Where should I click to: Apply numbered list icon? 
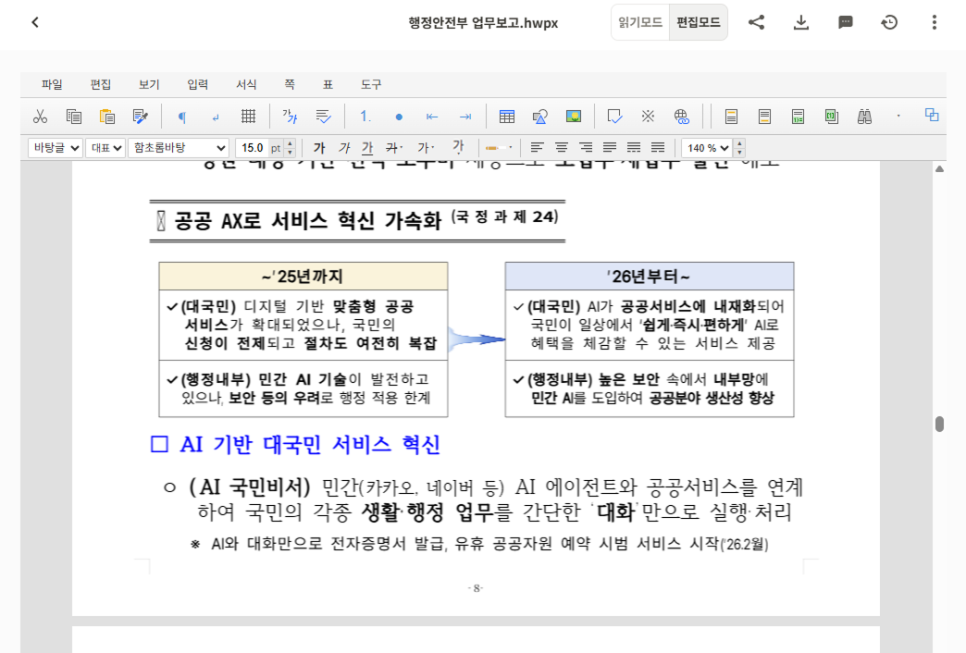[x=365, y=116]
